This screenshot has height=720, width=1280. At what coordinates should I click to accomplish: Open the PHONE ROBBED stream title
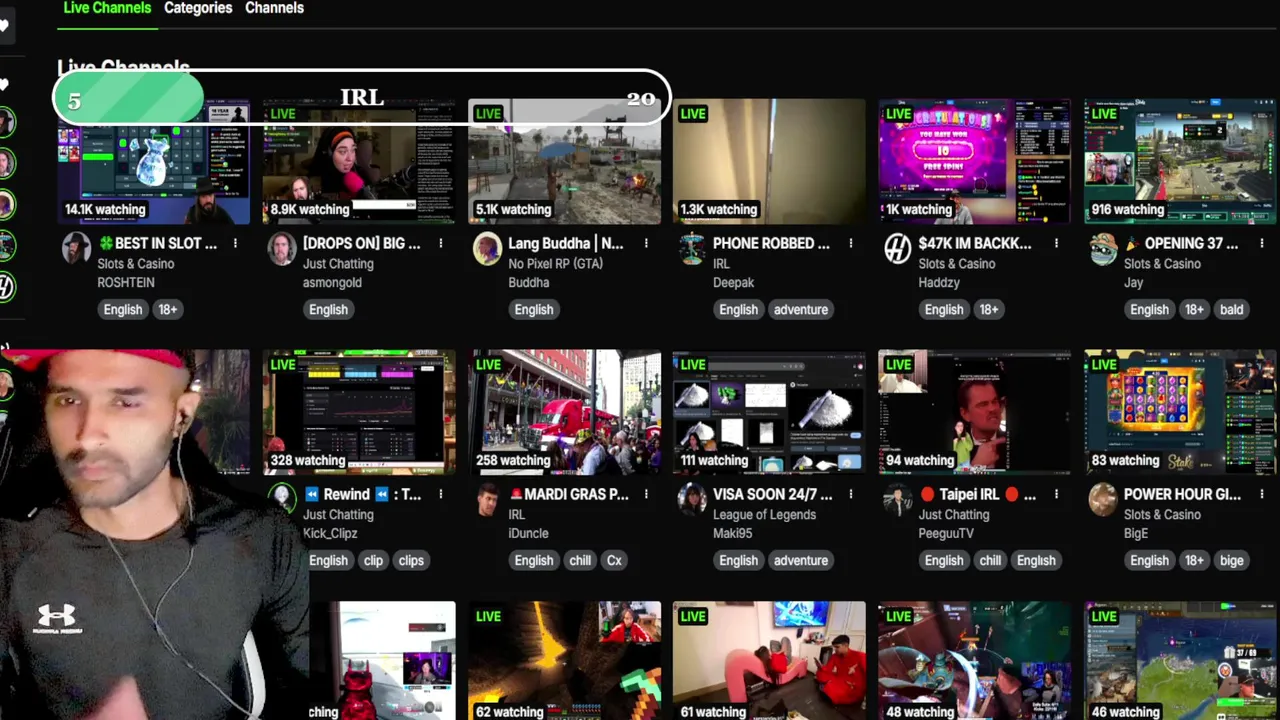[771, 243]
